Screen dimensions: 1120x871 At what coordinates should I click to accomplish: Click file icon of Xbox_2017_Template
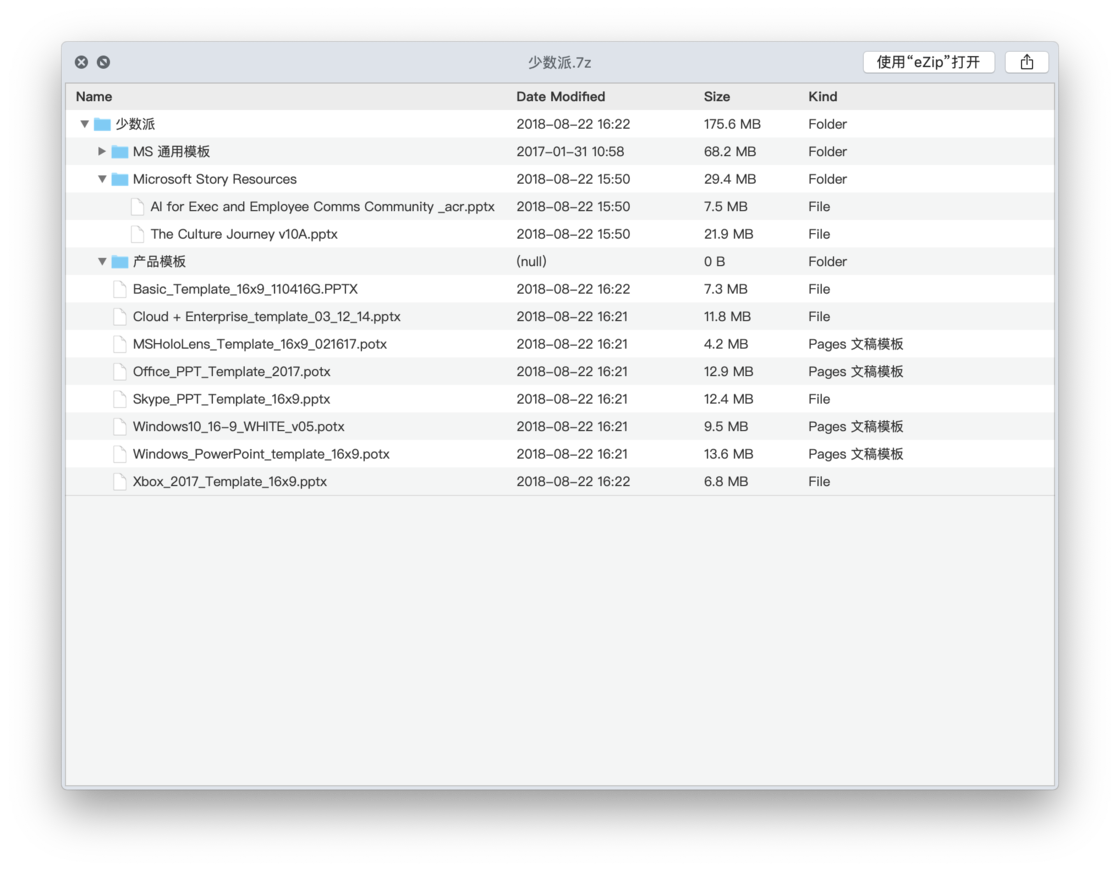coord(120,482)
